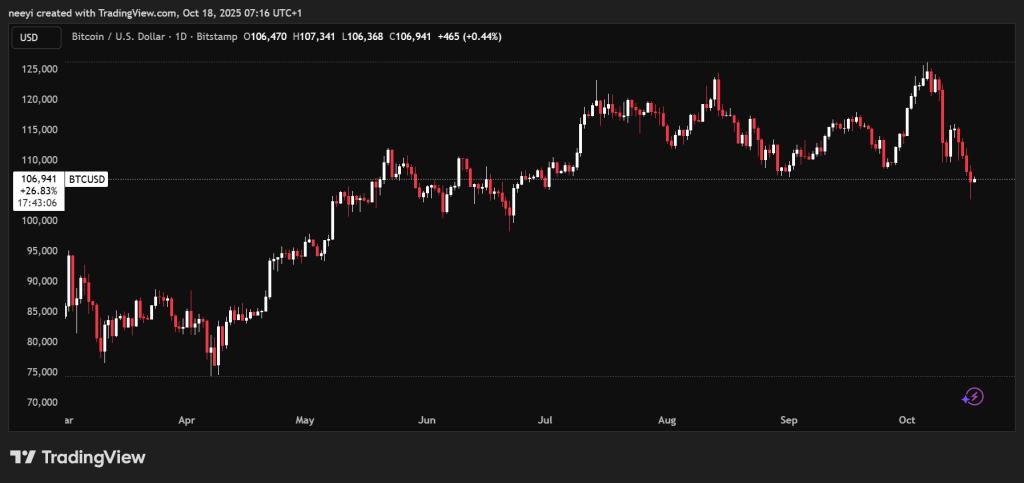The image size is (1024, 483).
Task: Click the purple lightning bolt icon
Action: (972, 397)
